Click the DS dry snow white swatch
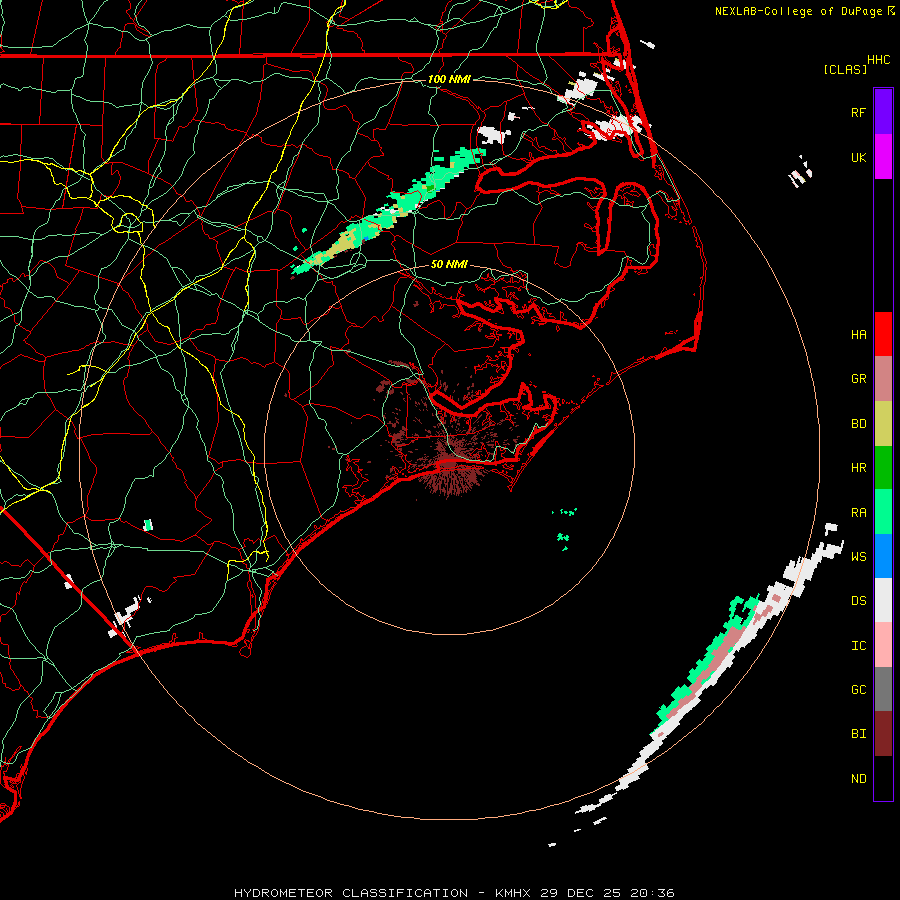The height and width of the screenshot is (900, 900). 883,600
